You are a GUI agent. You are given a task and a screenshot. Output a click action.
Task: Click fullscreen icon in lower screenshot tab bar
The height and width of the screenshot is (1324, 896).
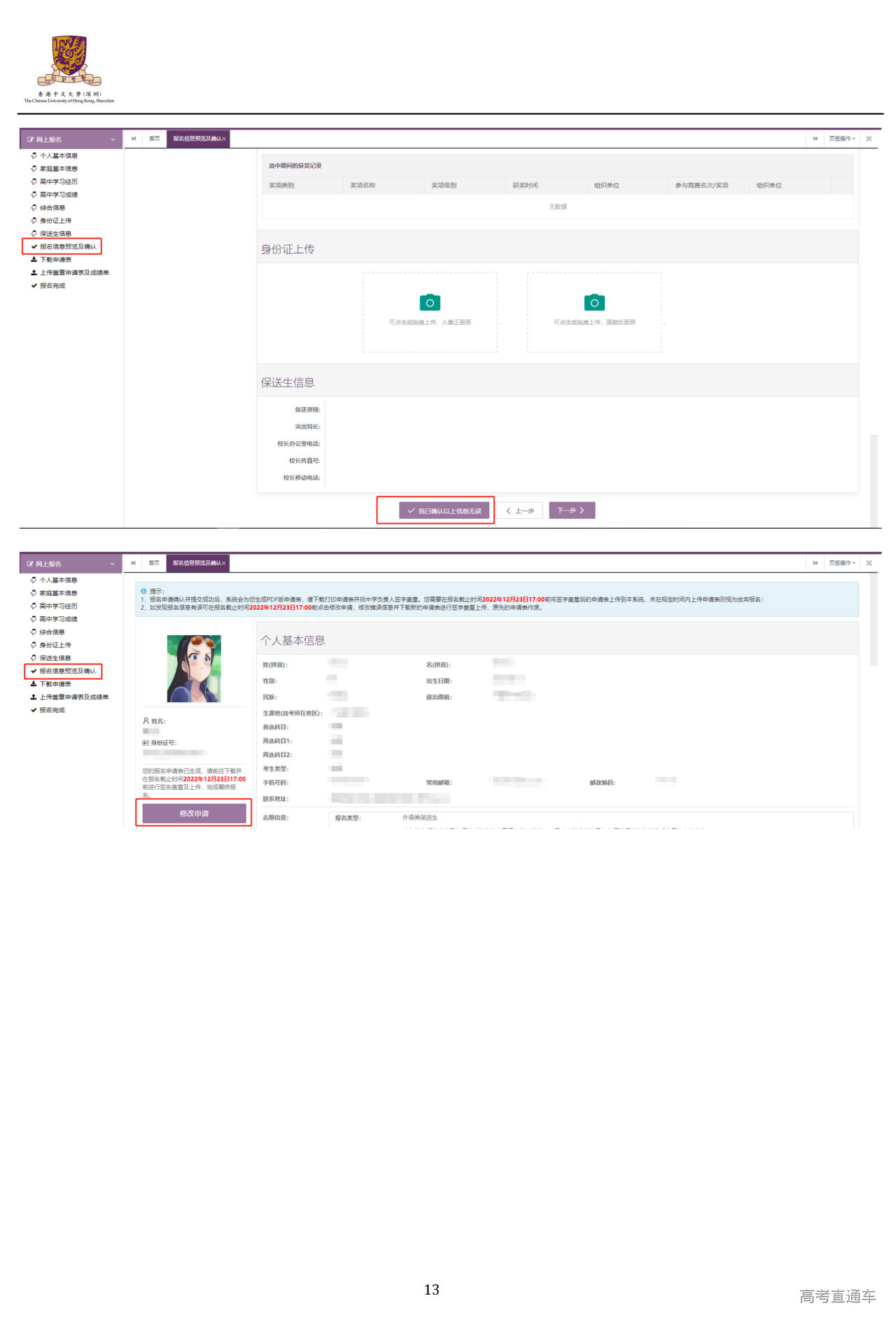tap(869, 563)
